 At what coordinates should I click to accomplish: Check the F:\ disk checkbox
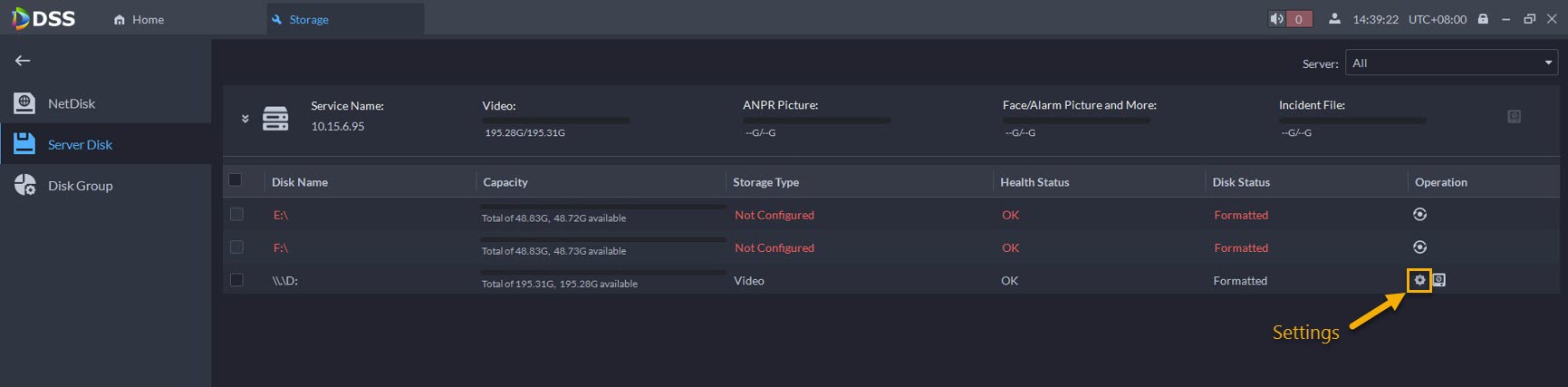(236, 247)
